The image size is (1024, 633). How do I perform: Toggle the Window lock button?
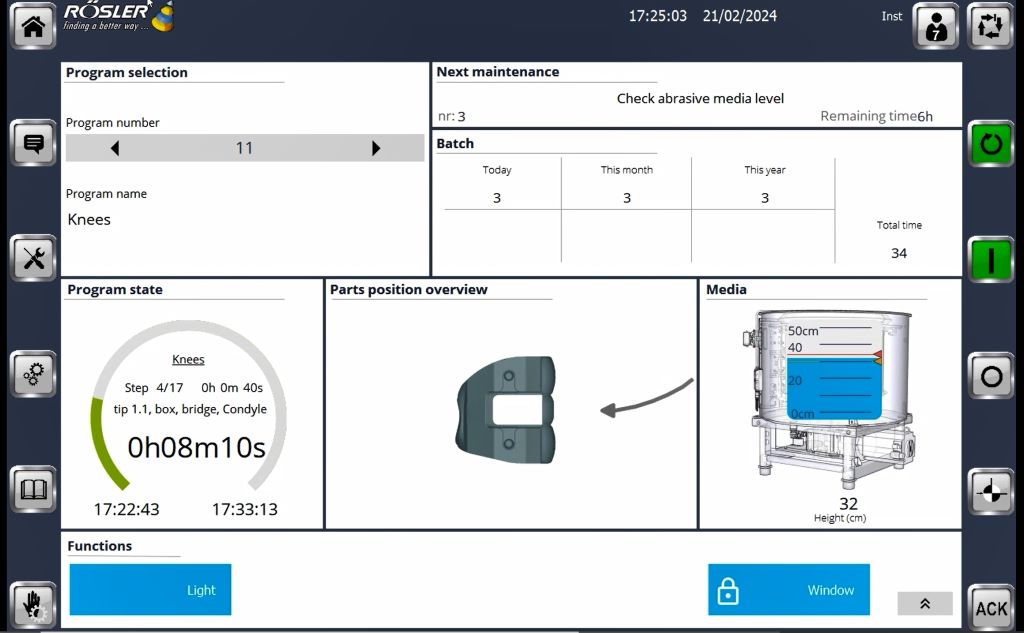(x=789, y=589)
